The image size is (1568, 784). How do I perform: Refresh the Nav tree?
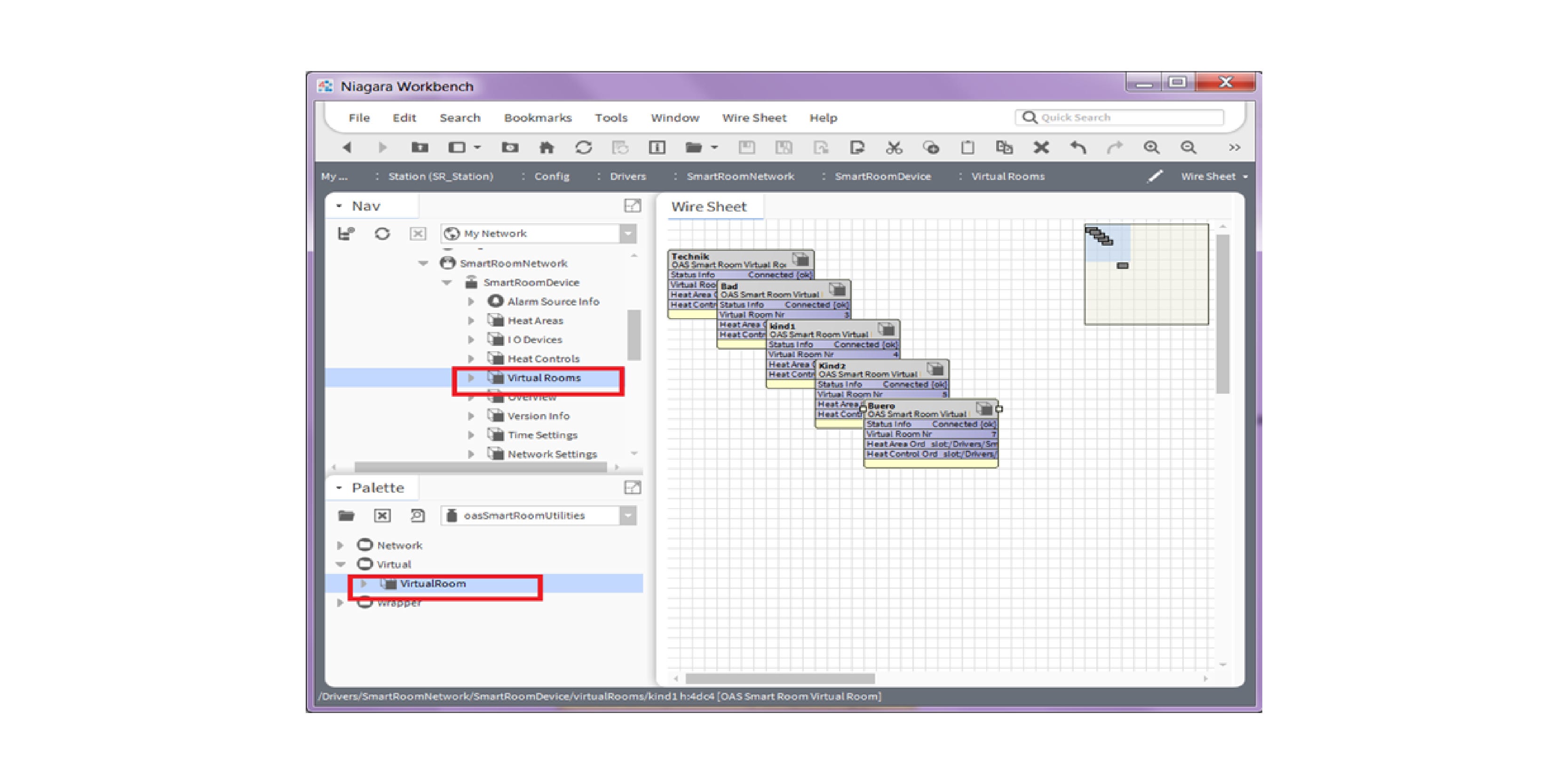[x=382, y=234]
